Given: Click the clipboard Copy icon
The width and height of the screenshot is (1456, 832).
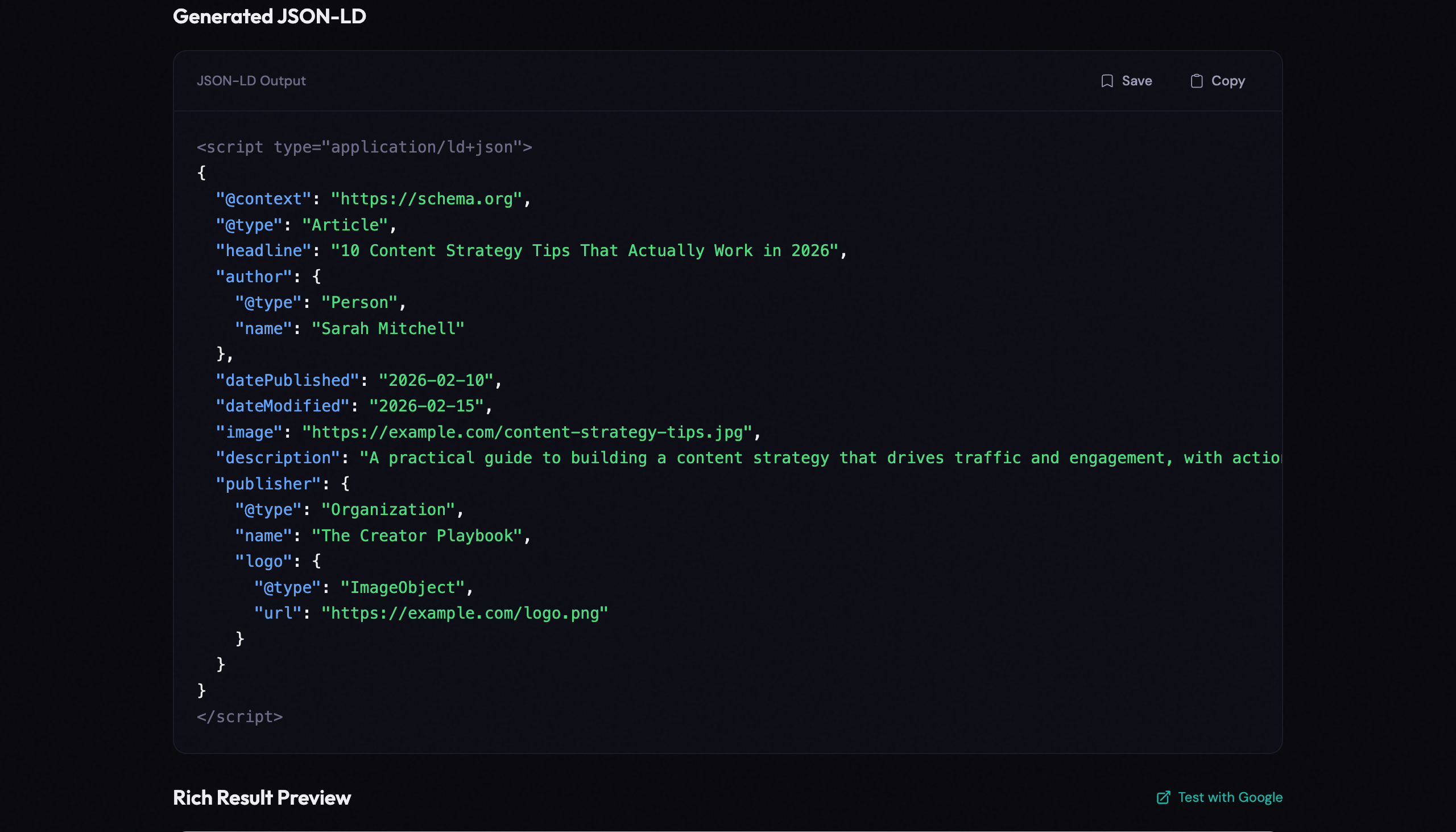Looking at the screenshot, I should (x=1197, y=81).
